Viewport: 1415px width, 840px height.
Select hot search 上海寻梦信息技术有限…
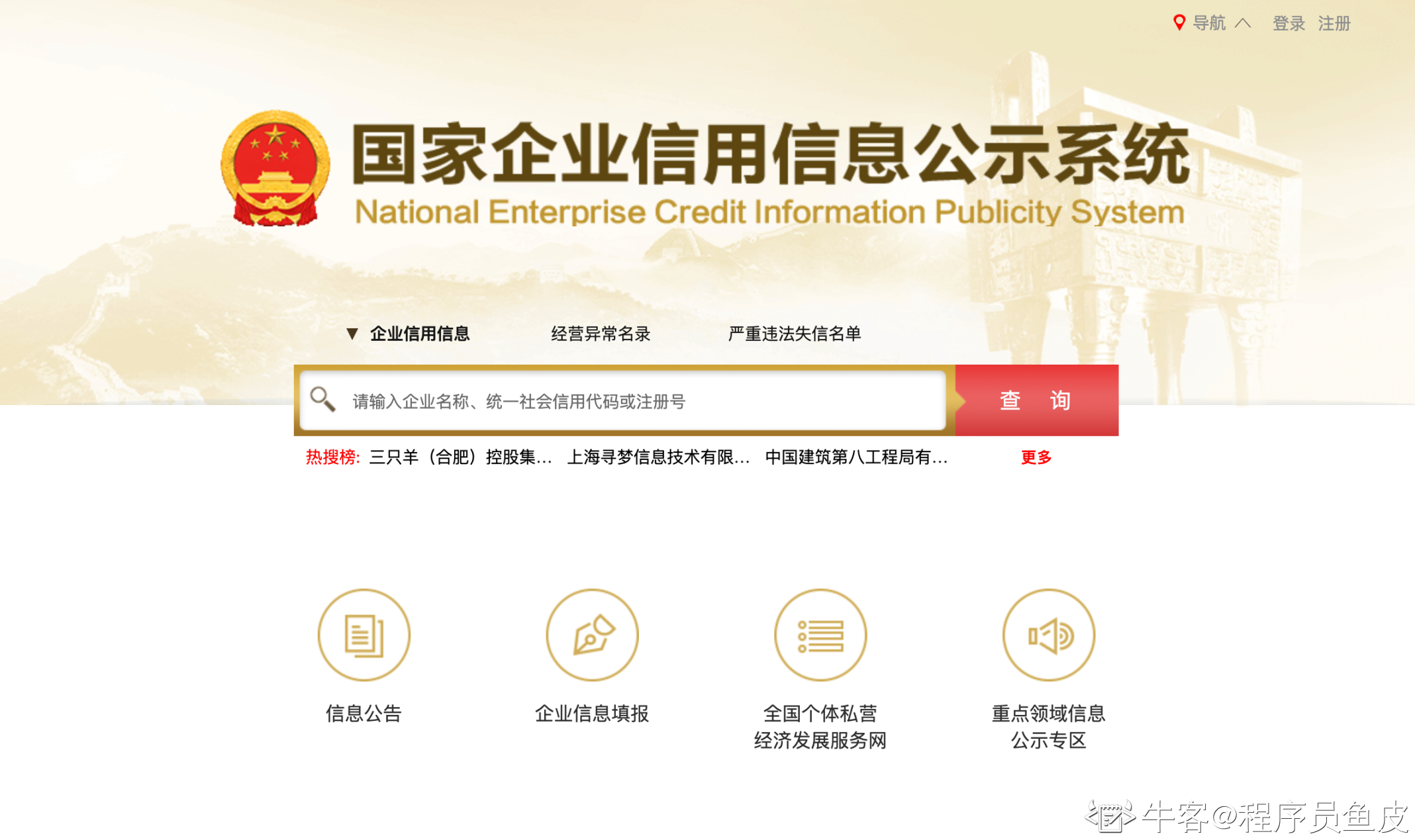pos(658,457)
